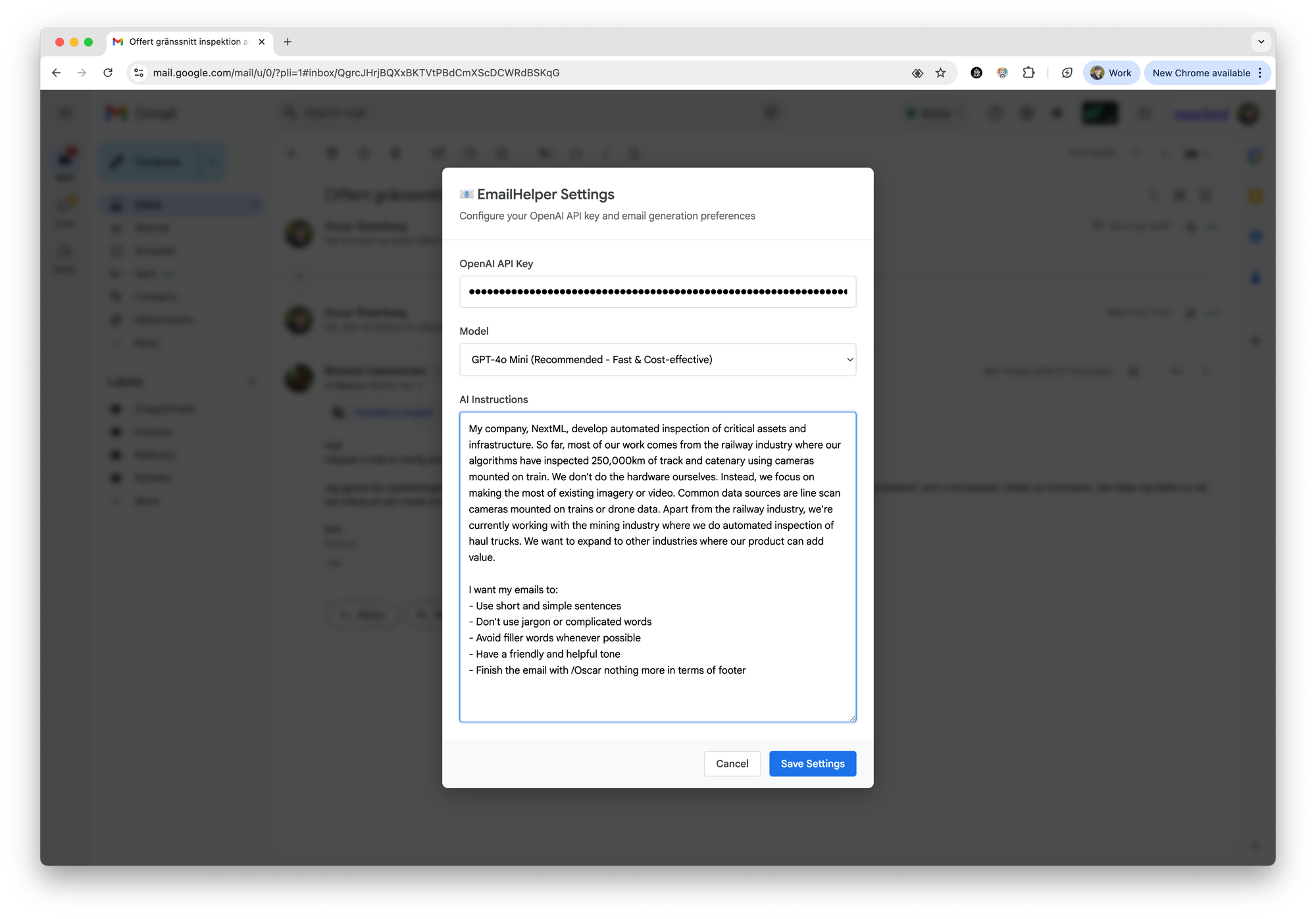Open the Extensions puzzle piece menu
Viewport: 1316px width, 919px height.
1028,73
